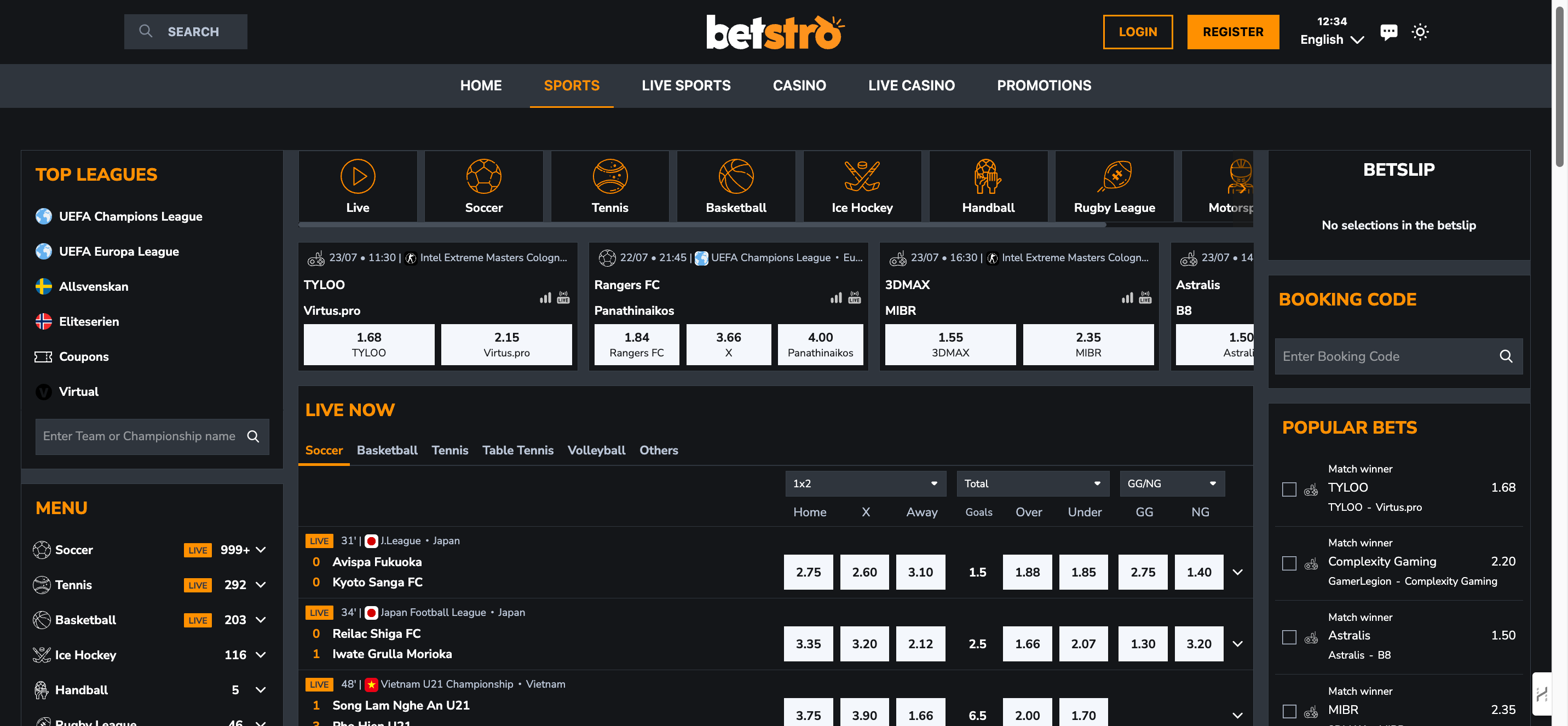Pick Away odds 2.12 for Reilac Shiga

[920, 644]
